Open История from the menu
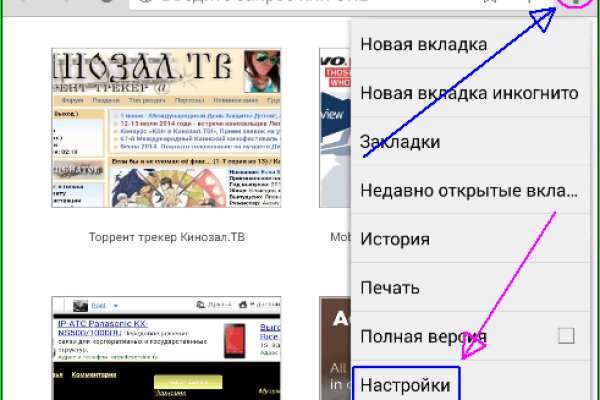The image size is (600, 400). (395, 240)
